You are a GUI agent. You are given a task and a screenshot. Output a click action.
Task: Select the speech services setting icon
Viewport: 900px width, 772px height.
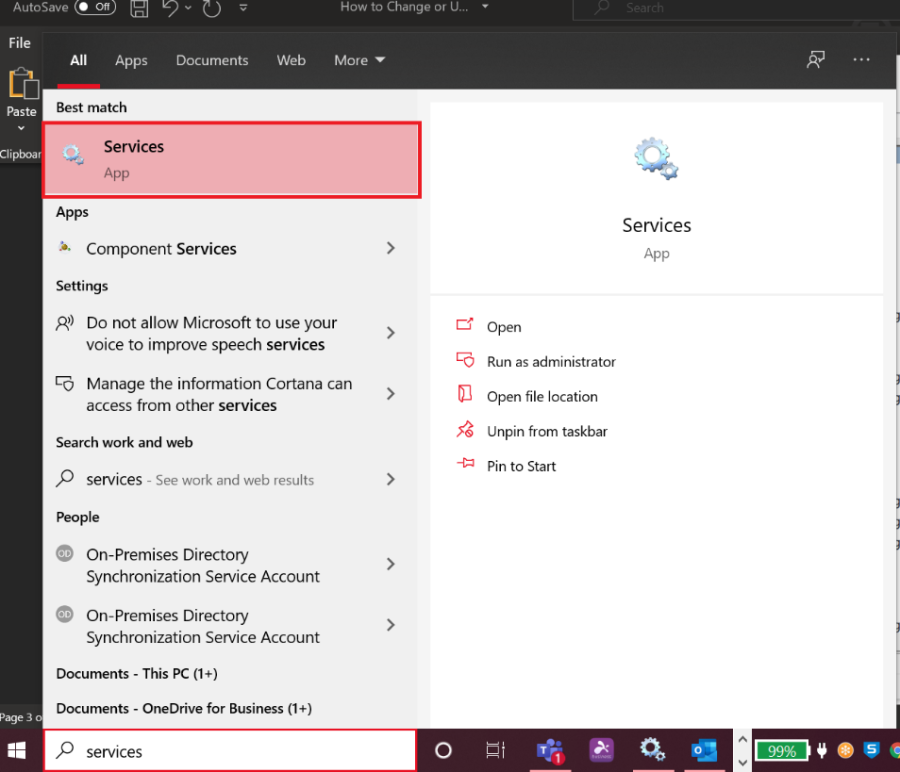click(65, 323)
